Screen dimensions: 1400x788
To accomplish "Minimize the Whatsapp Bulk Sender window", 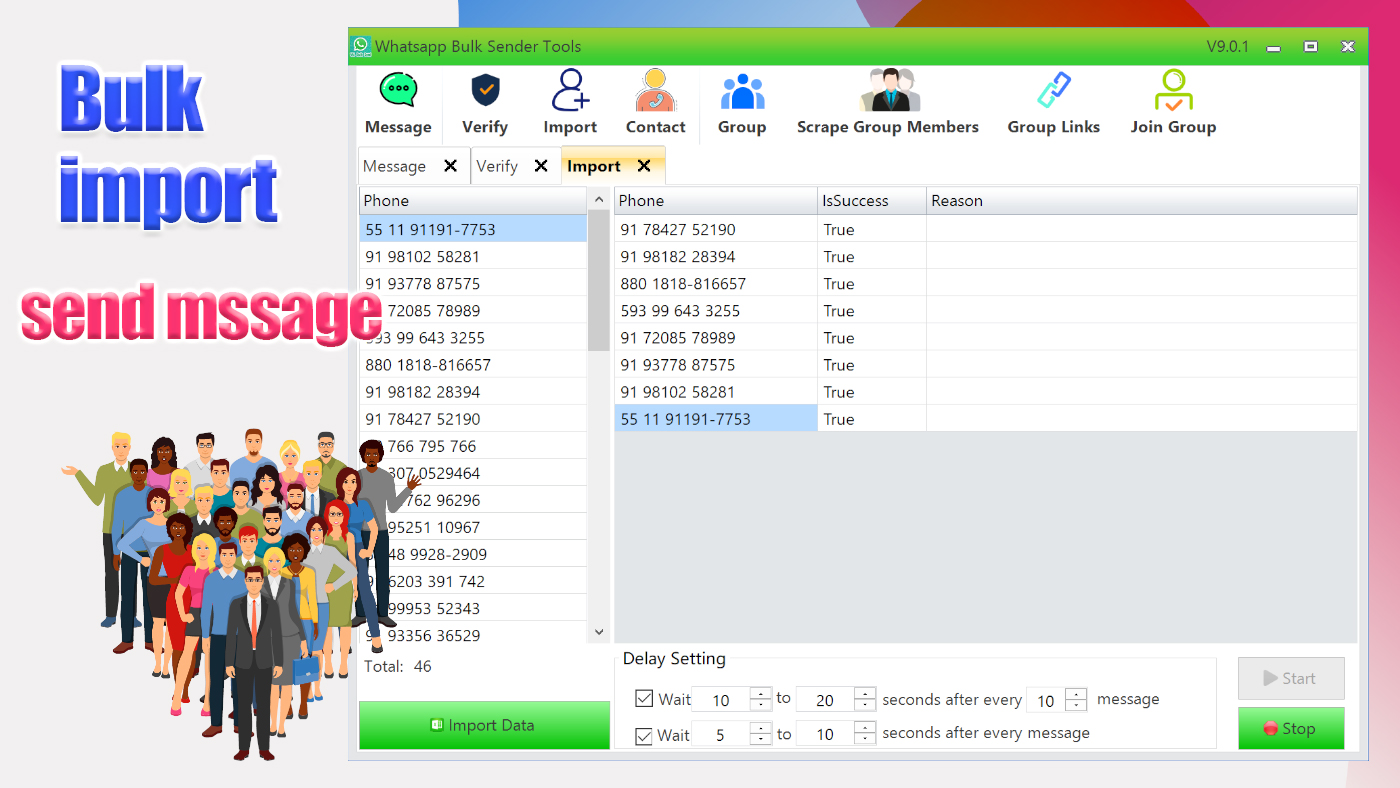I will [1274, 46].
